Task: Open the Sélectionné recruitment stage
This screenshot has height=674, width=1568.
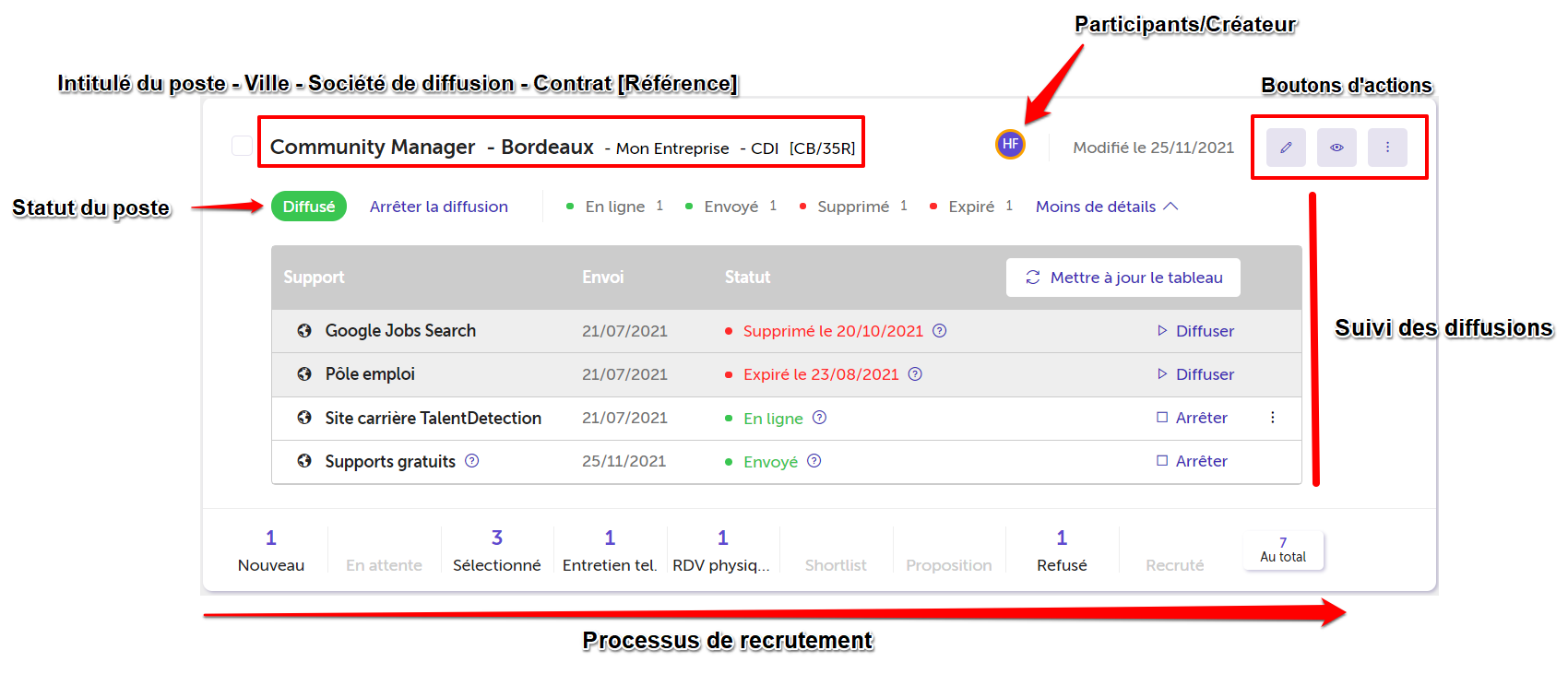Action: [x=497, y=550]
